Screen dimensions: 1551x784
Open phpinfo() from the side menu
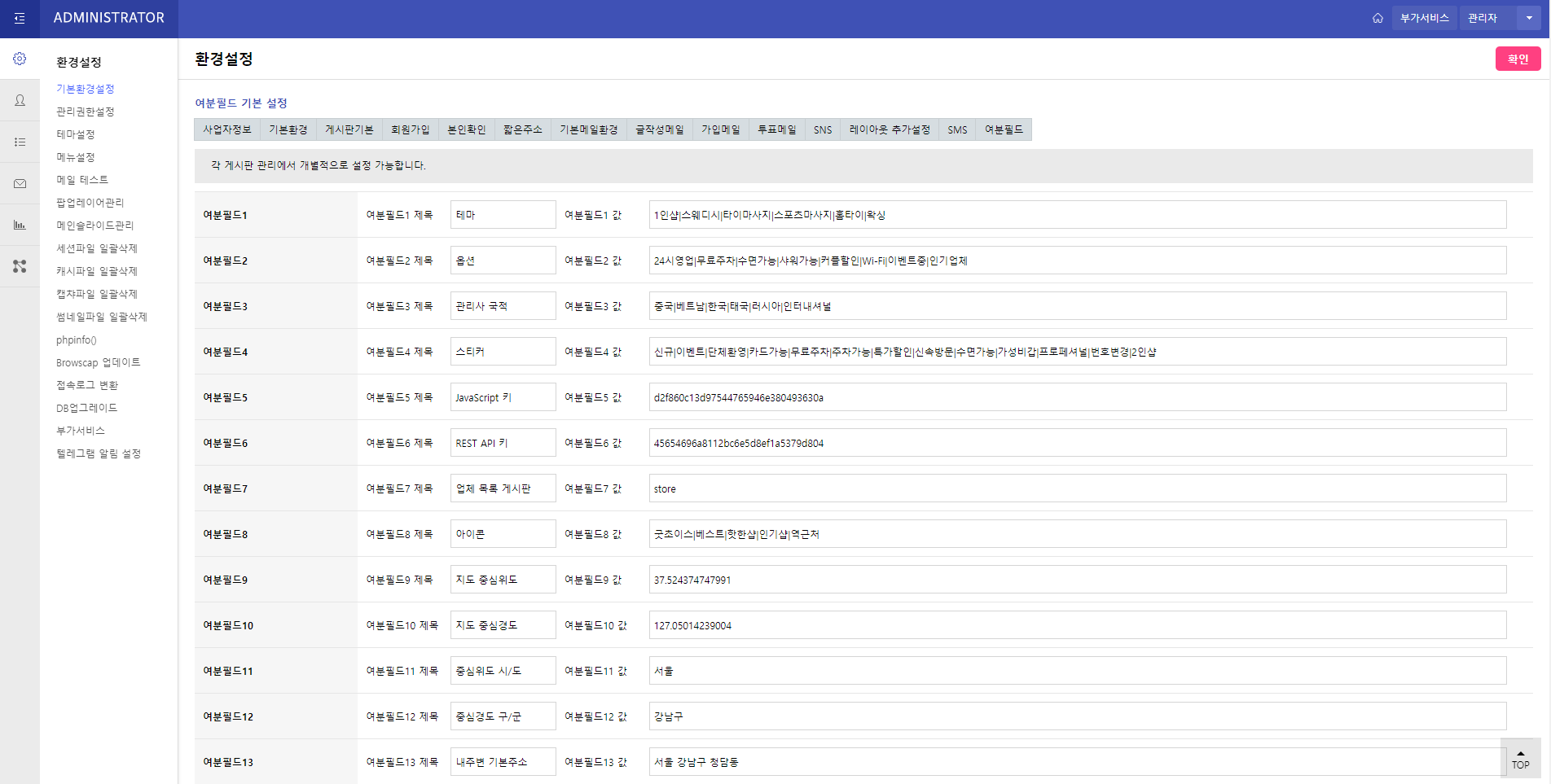(77, 340)
